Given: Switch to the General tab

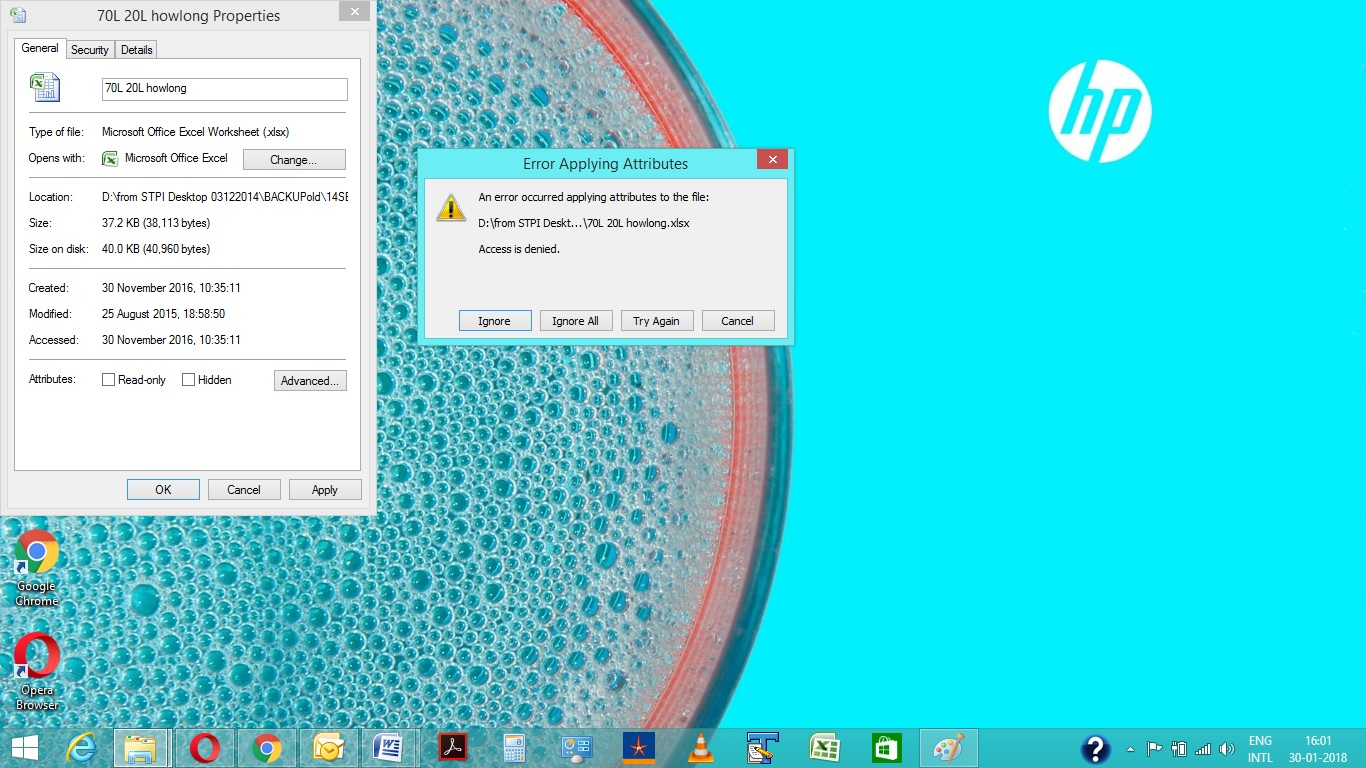Looking at the screenshot, I should (40, 48).
